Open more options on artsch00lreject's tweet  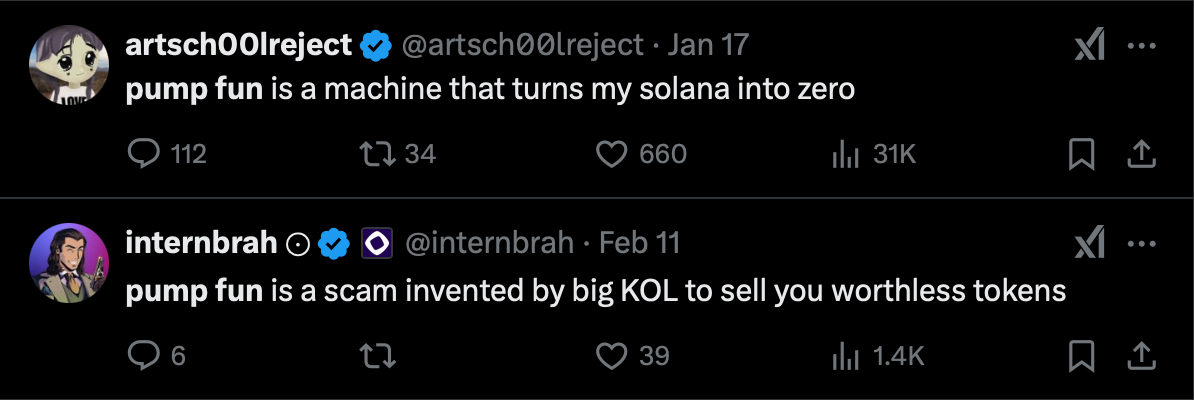[x=1142, y=45]
